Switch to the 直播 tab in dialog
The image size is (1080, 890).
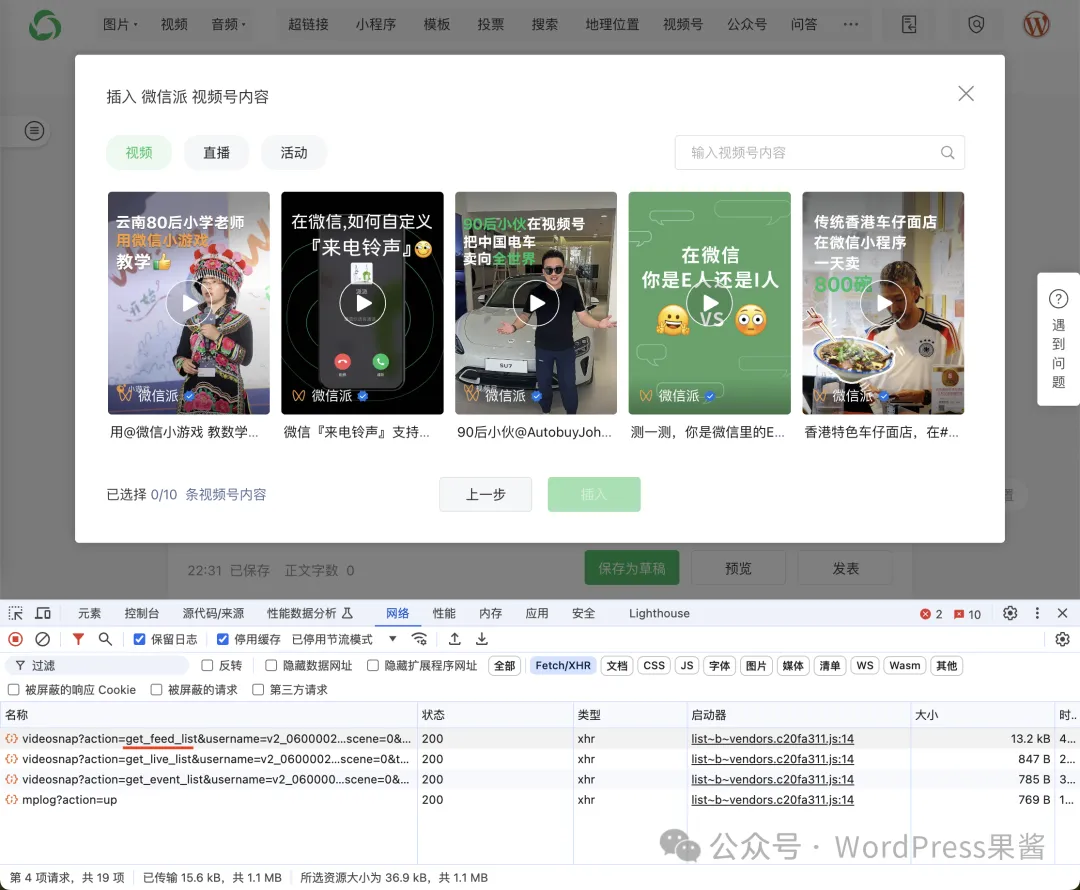pos(216,152)
